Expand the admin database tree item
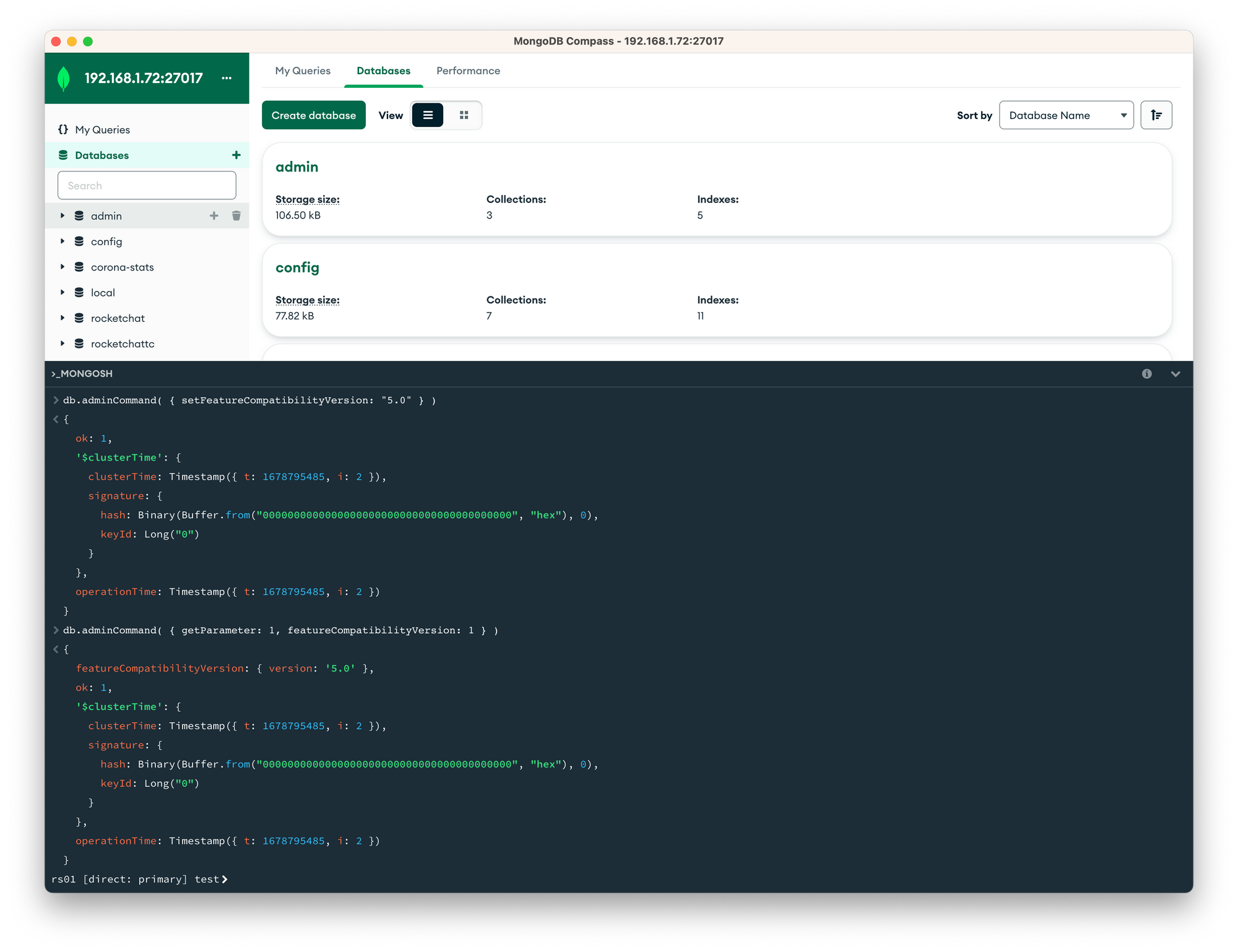1238x952 pixels. click(63, 215)
